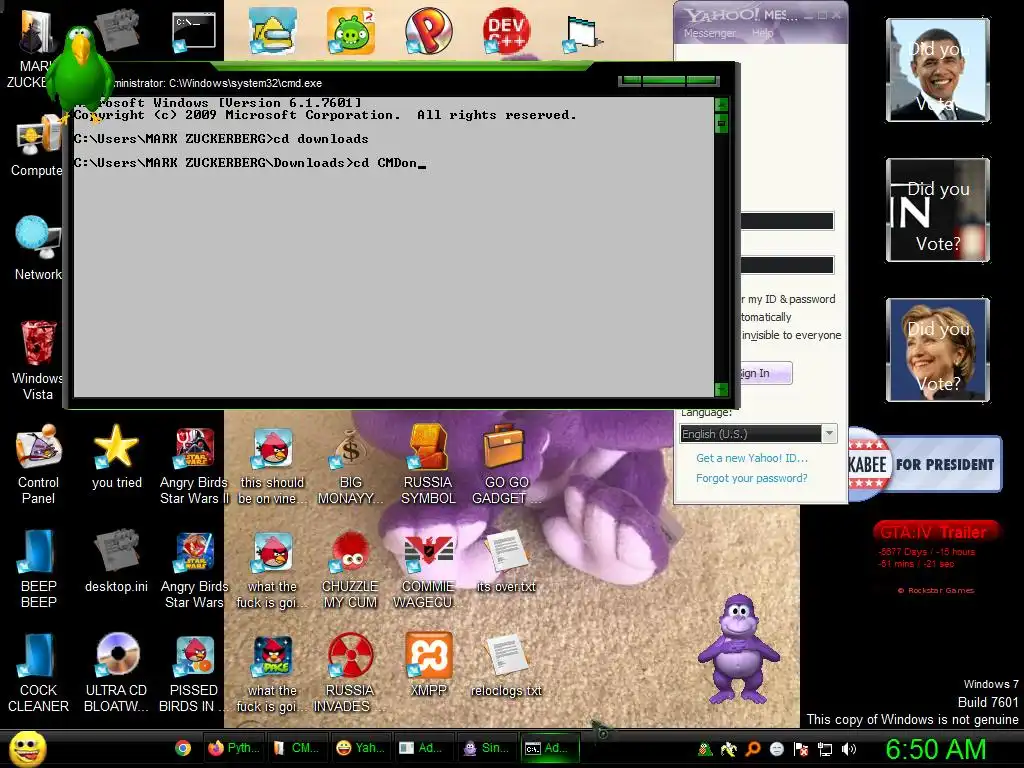The image size is (1024, 768).
Task: Open the Peggle P ball icon
Action: pyautogui.click(x=428, y=31)
